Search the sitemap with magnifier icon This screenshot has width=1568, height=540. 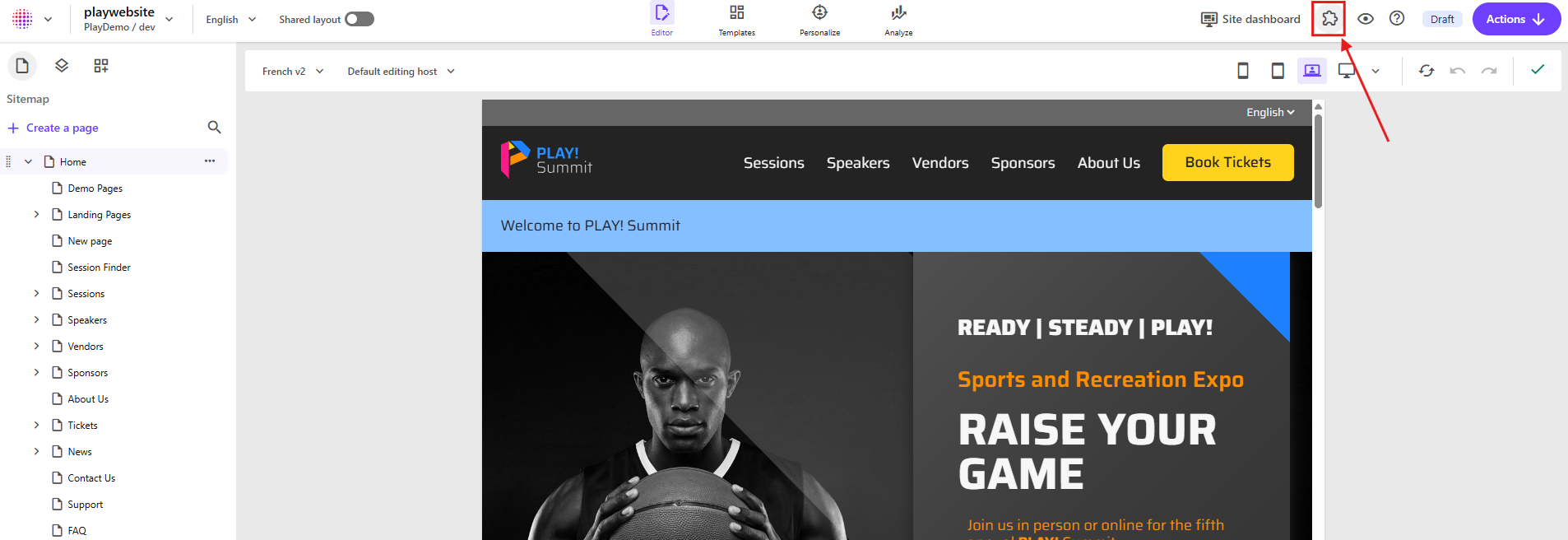tap(215, 127)
